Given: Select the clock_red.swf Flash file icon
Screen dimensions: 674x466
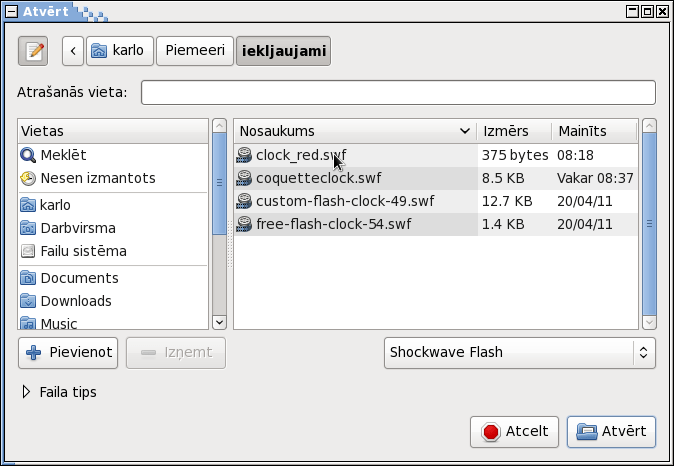Looking at the screenshot, I should 244,155.
